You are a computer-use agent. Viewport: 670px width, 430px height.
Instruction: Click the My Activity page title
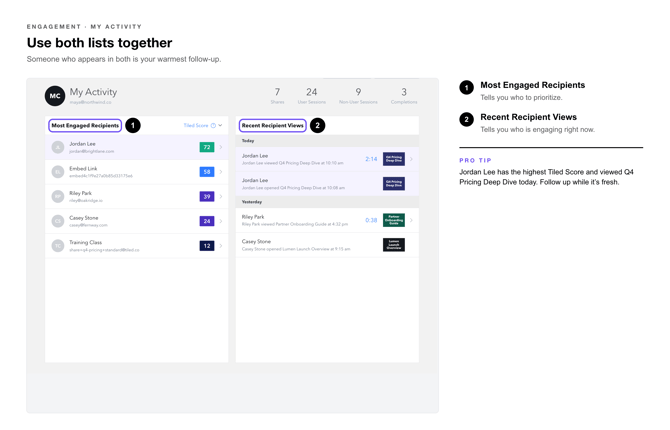click(x=93, y=92)
